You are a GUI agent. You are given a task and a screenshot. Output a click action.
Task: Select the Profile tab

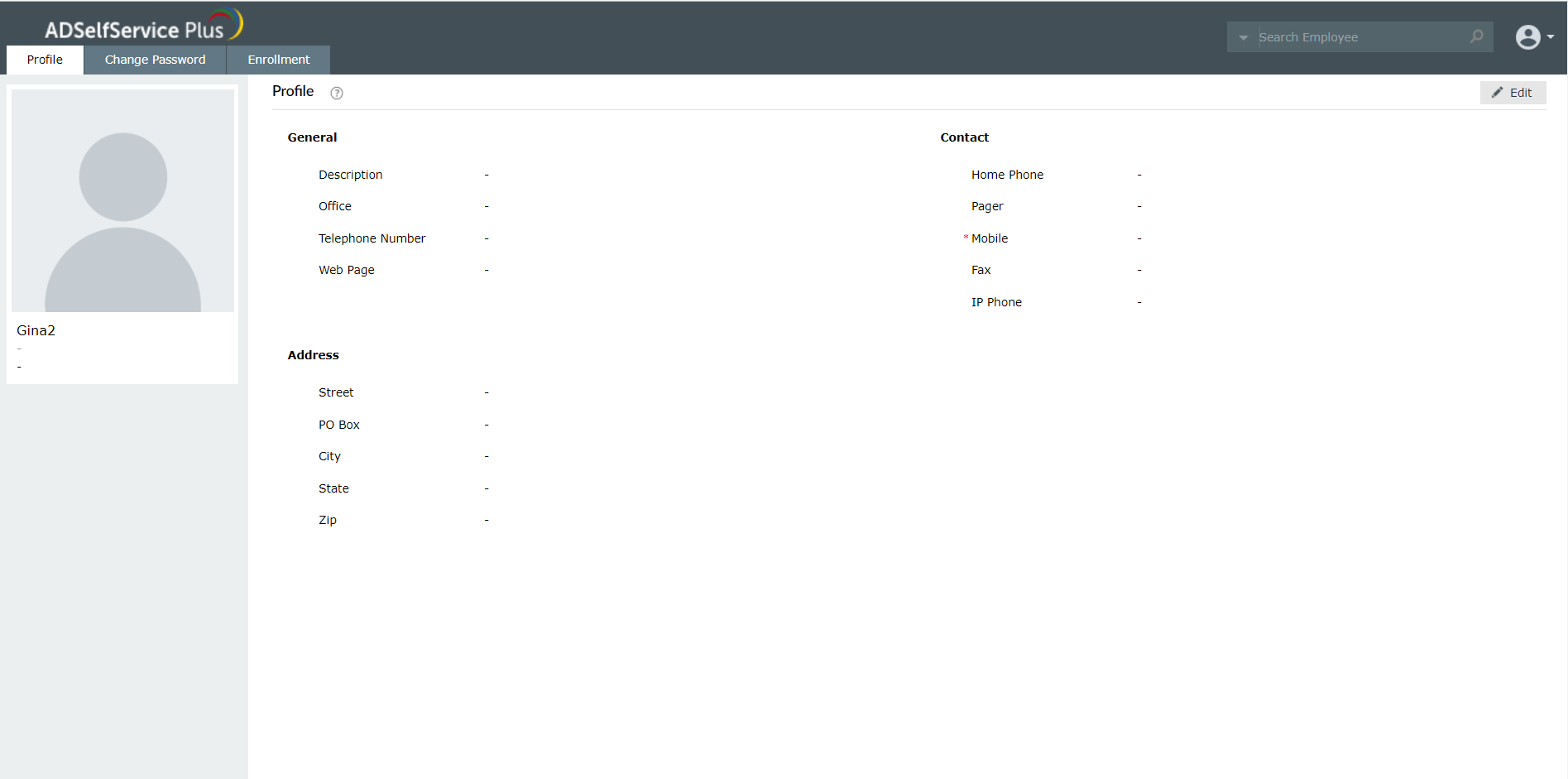coord(45,59)
